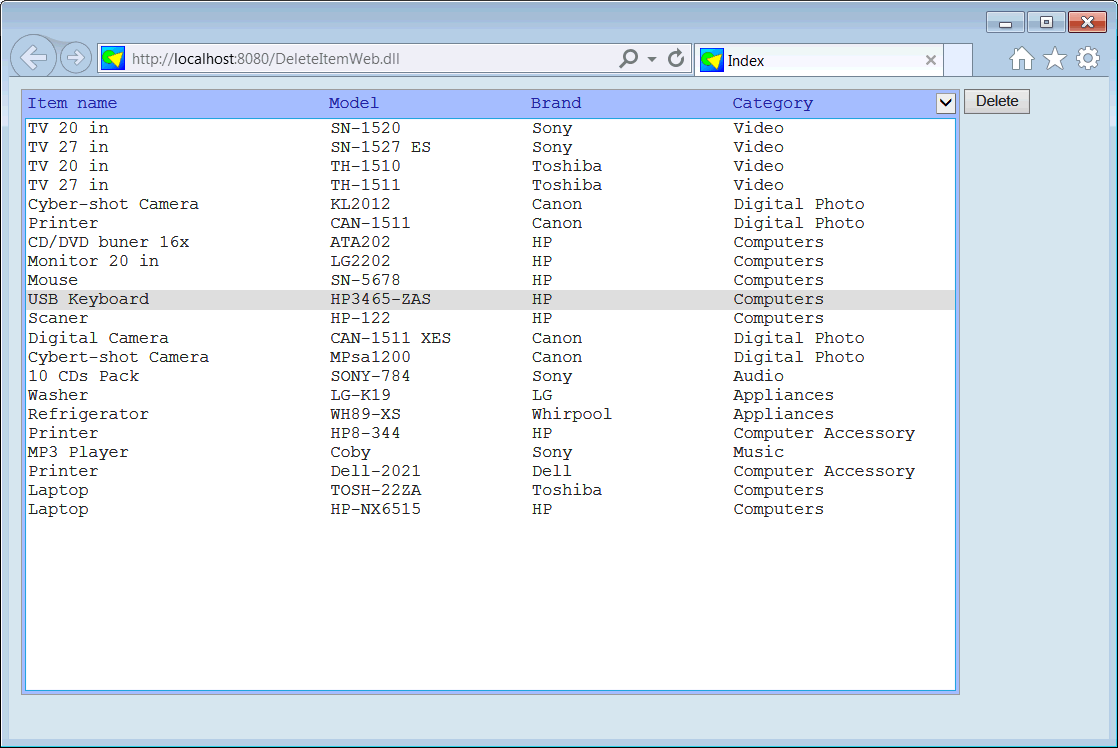The width and height of the screenshot is (1118, 748).
Task: Maximize the browser window
Action: (x=1046, y=23)
